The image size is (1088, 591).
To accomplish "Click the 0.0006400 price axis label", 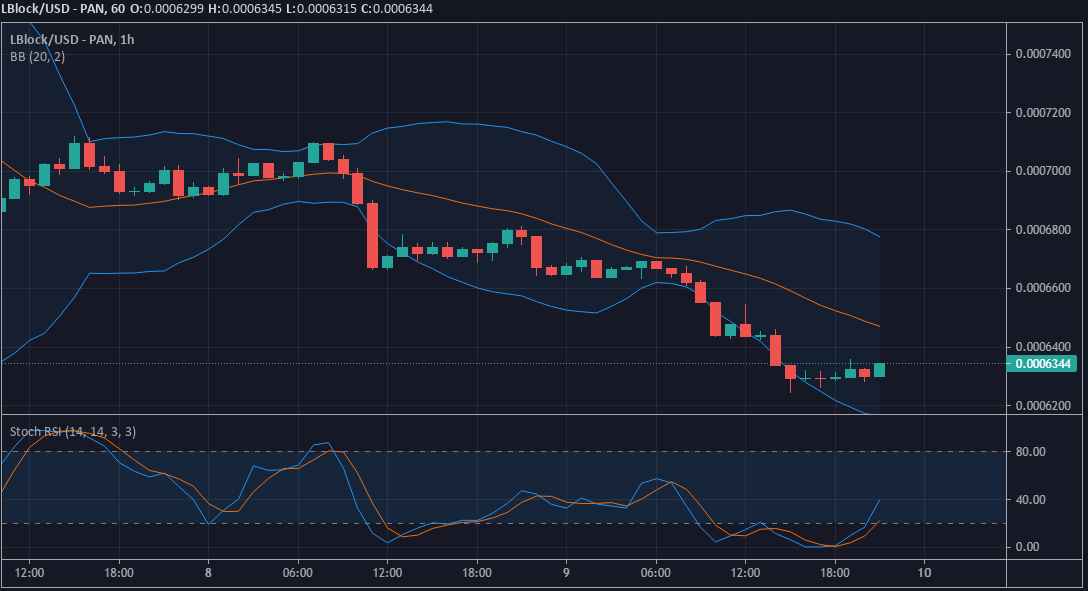I will [x=1043, y=346].
